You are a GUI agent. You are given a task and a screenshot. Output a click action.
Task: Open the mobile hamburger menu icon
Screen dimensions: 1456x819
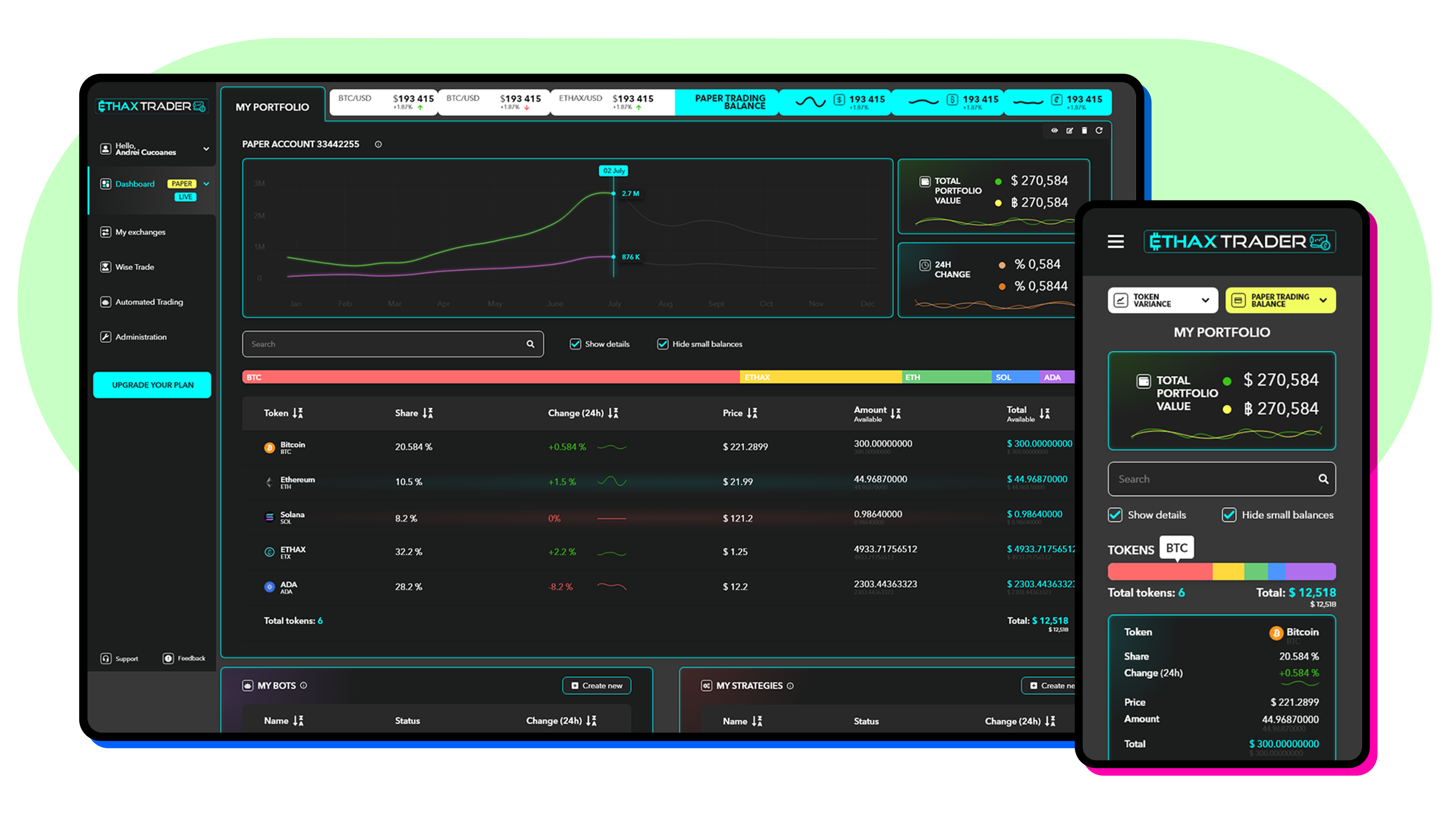[1115, 242]
